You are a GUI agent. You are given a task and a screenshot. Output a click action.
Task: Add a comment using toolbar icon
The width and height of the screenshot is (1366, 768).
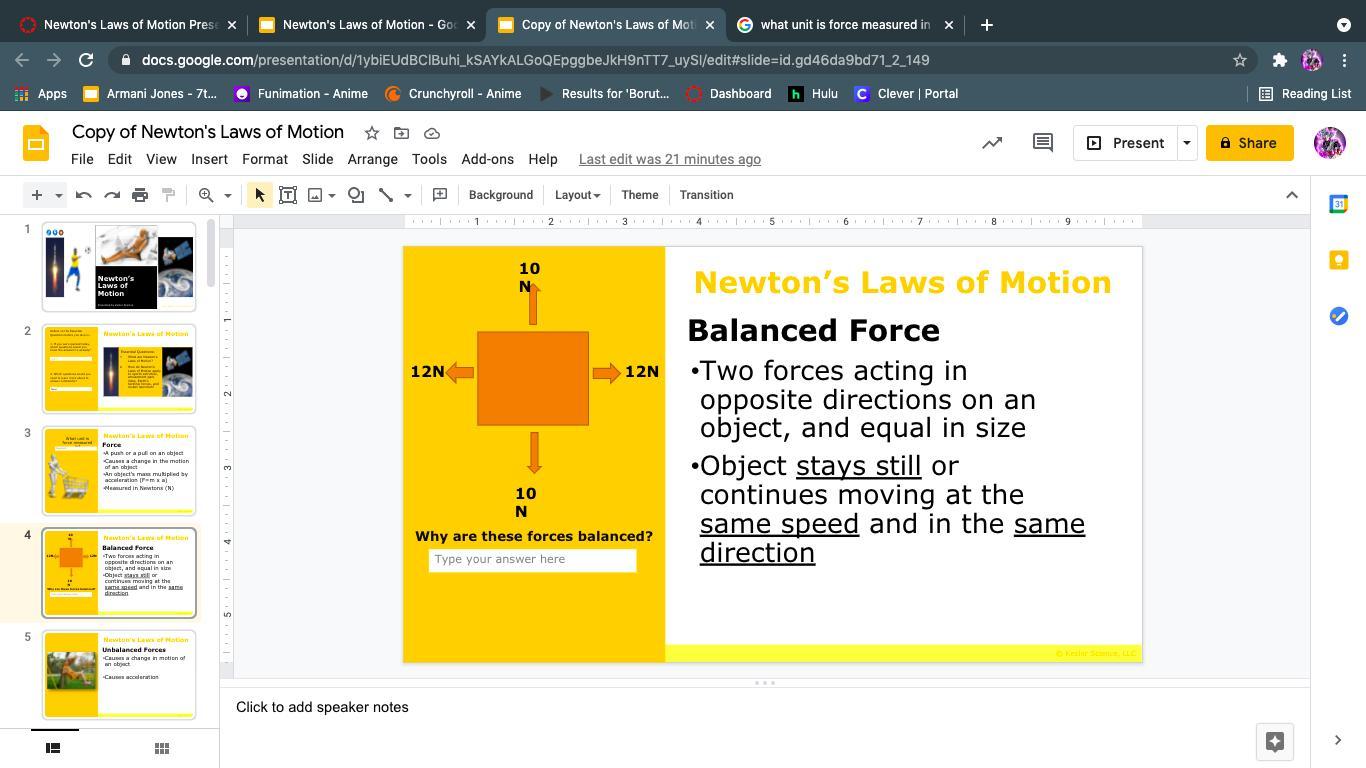[x=440, y=195]
